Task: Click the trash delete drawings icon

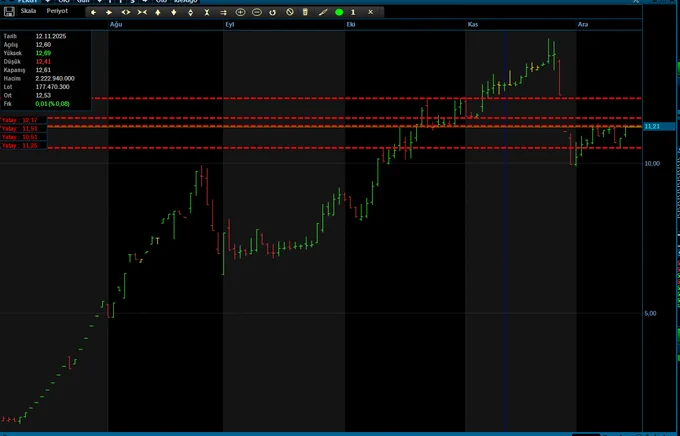Action: point(305,12)
